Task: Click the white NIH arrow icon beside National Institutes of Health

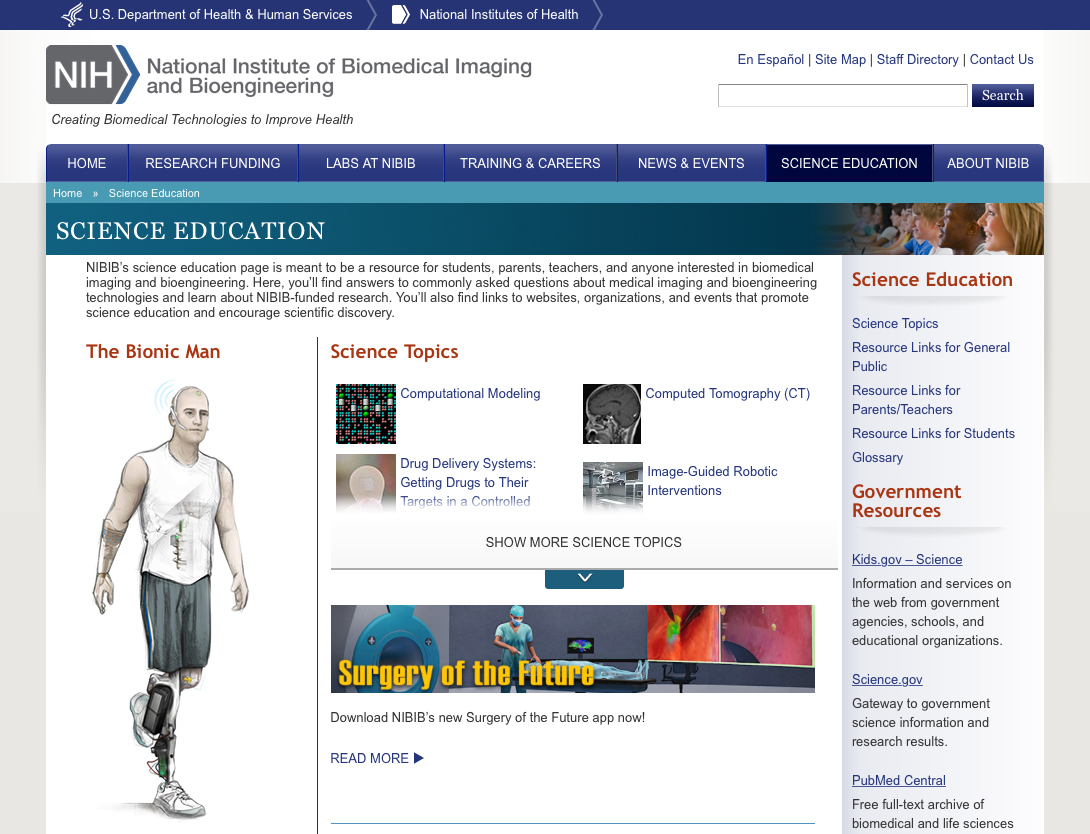Action: point(400,14)
